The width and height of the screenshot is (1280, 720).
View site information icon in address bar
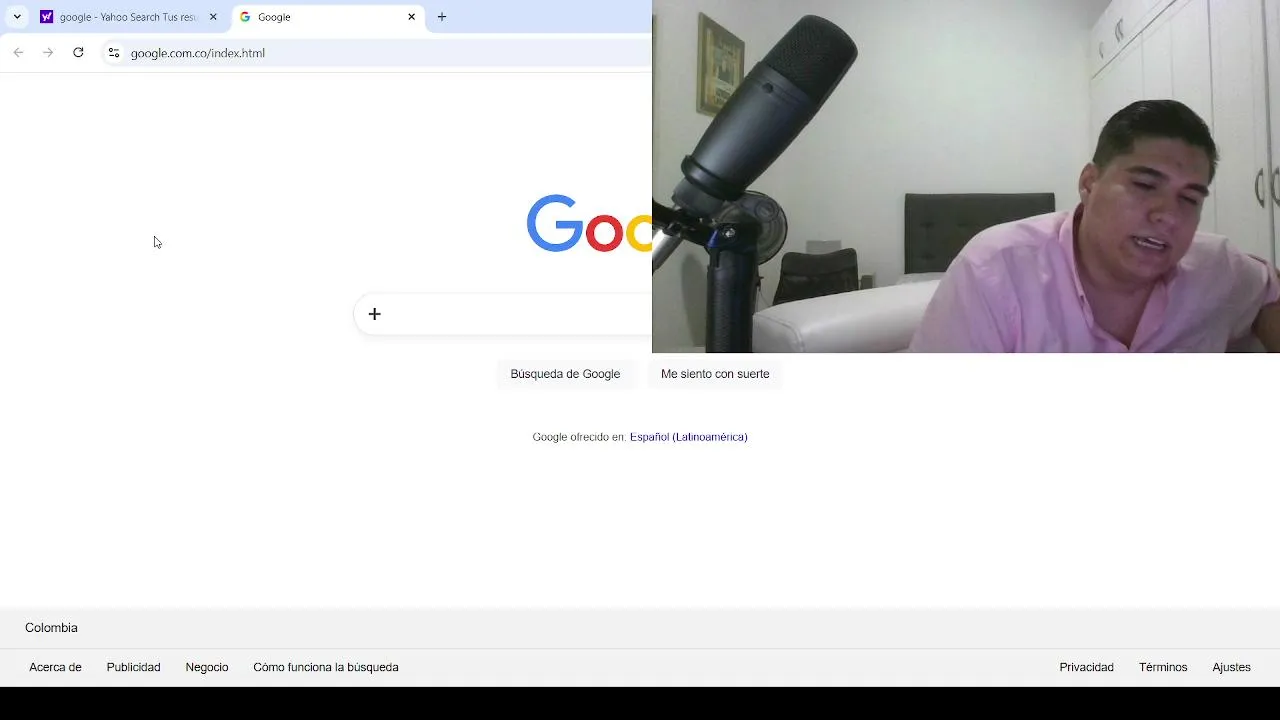(114, 53)
